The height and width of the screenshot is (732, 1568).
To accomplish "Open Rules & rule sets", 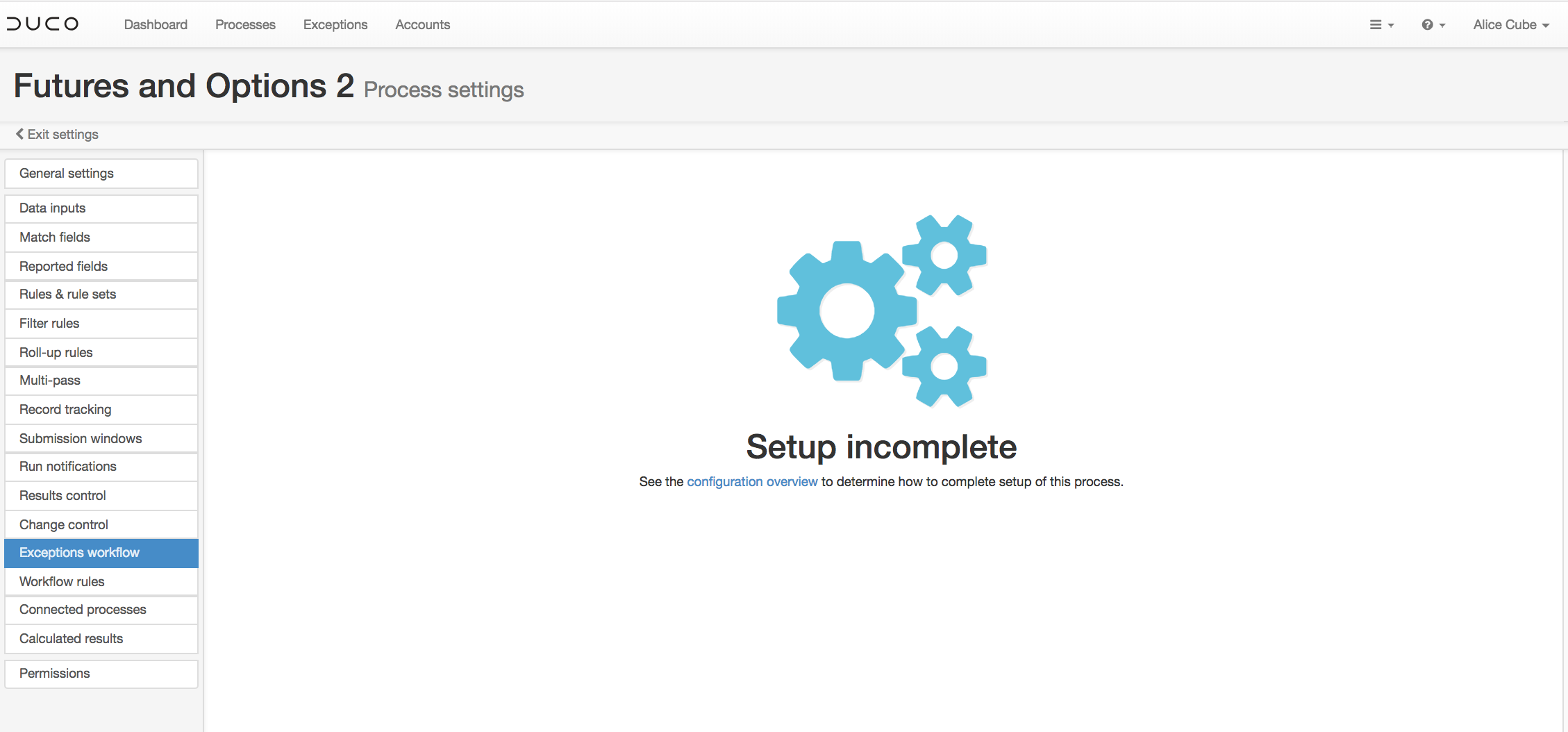I will 101,294.
